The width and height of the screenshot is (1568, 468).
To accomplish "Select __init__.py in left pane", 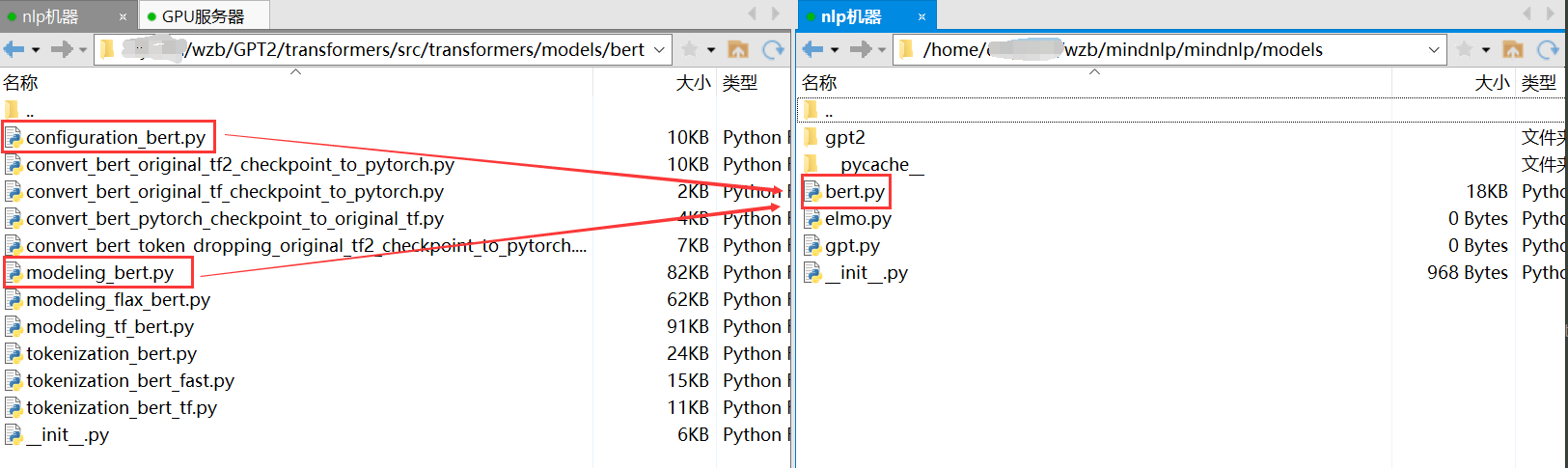I will click(67, 435).
